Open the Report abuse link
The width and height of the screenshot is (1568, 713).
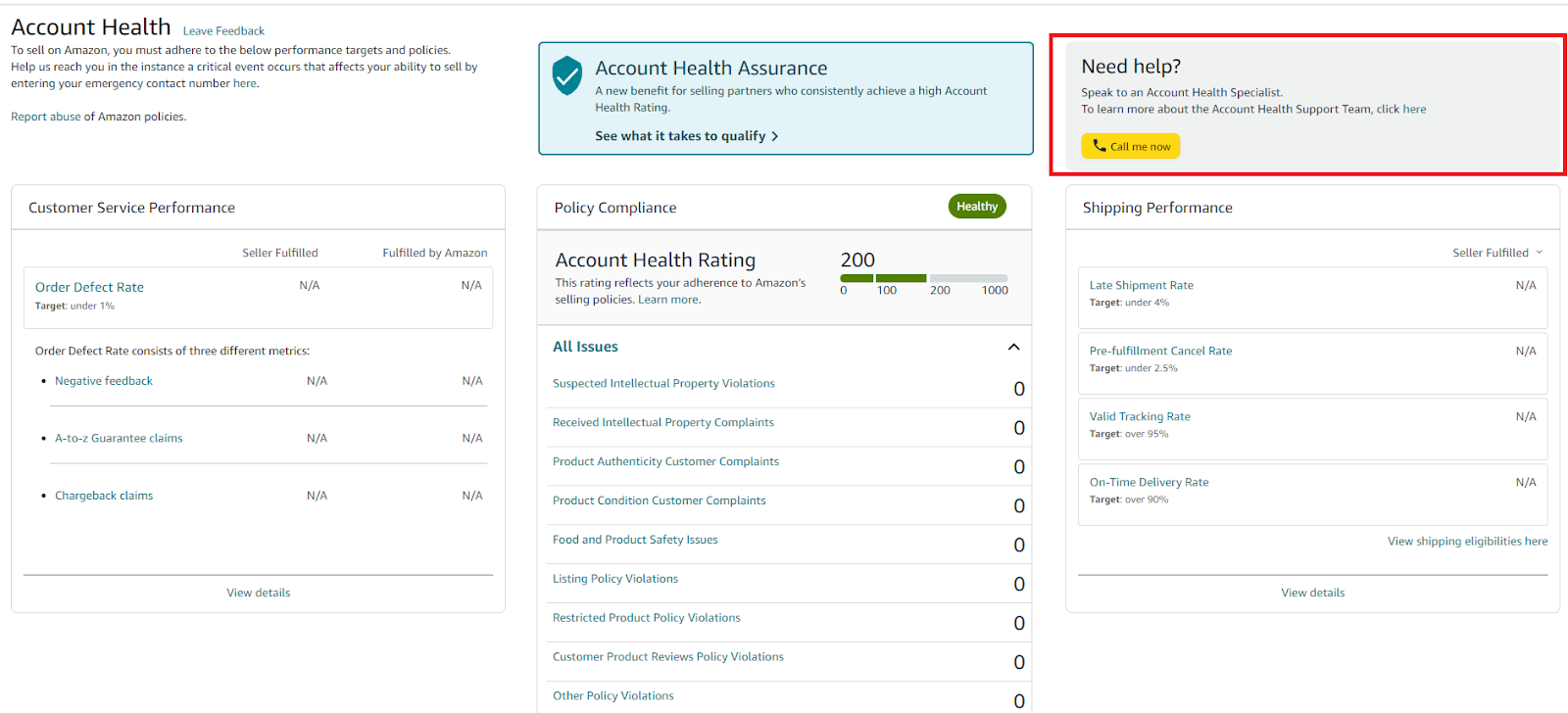[46, 117]
